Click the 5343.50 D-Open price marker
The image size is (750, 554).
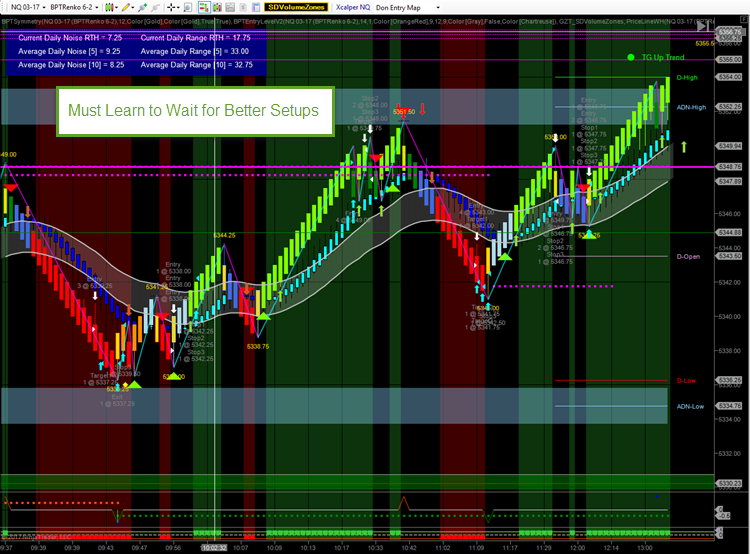click(x=728, y=256)
